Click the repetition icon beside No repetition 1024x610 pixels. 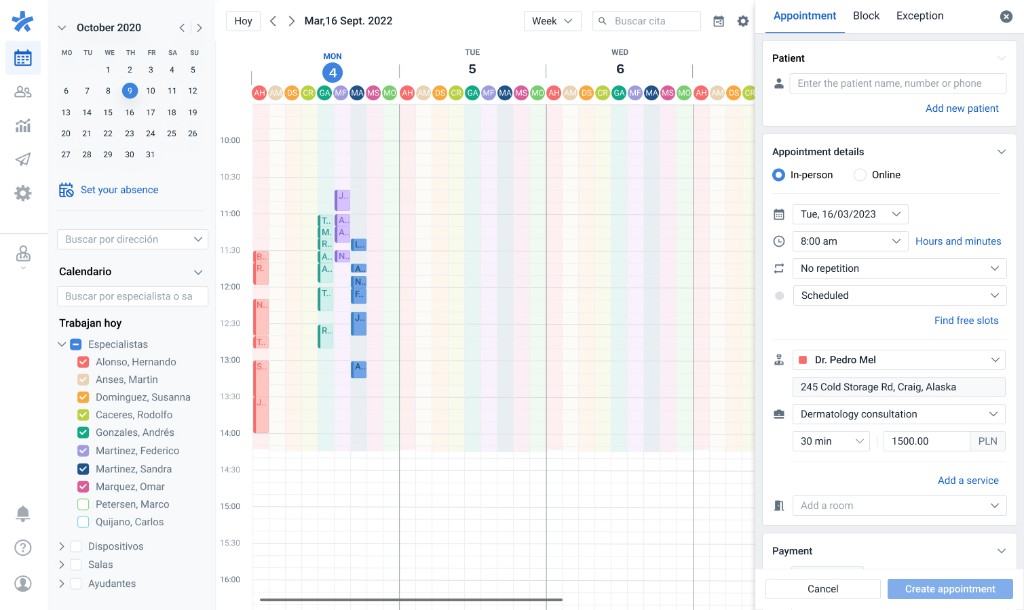point(778,268)
